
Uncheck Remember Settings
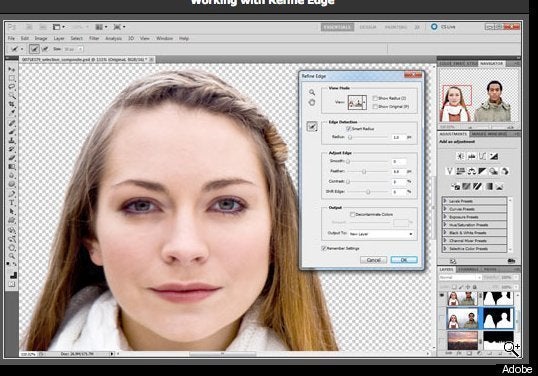pyautogui.click(x=324, y=248)
